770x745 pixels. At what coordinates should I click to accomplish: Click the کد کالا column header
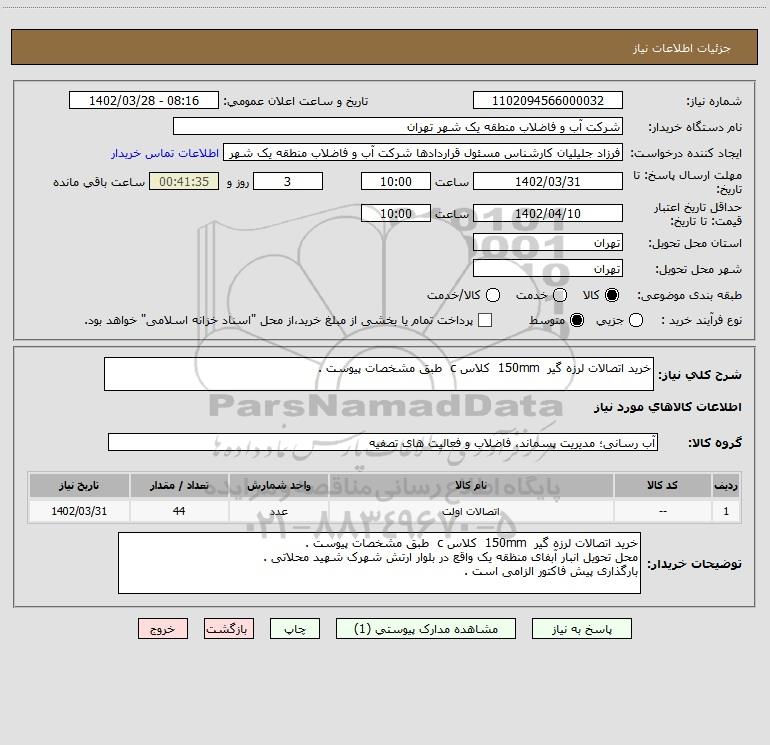coord(662,485)
